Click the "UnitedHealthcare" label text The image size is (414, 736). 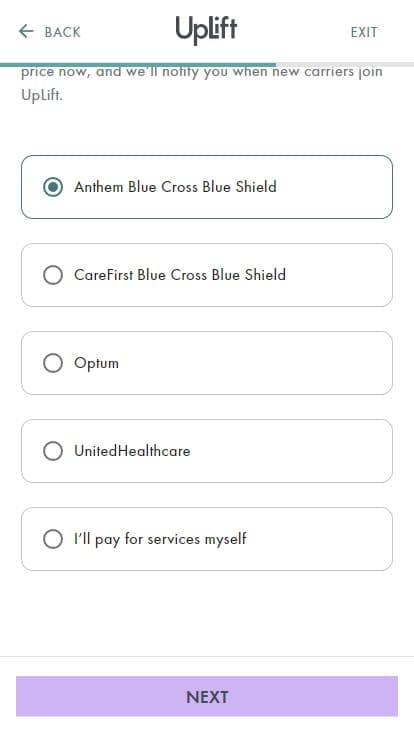[x=132, y=451]
